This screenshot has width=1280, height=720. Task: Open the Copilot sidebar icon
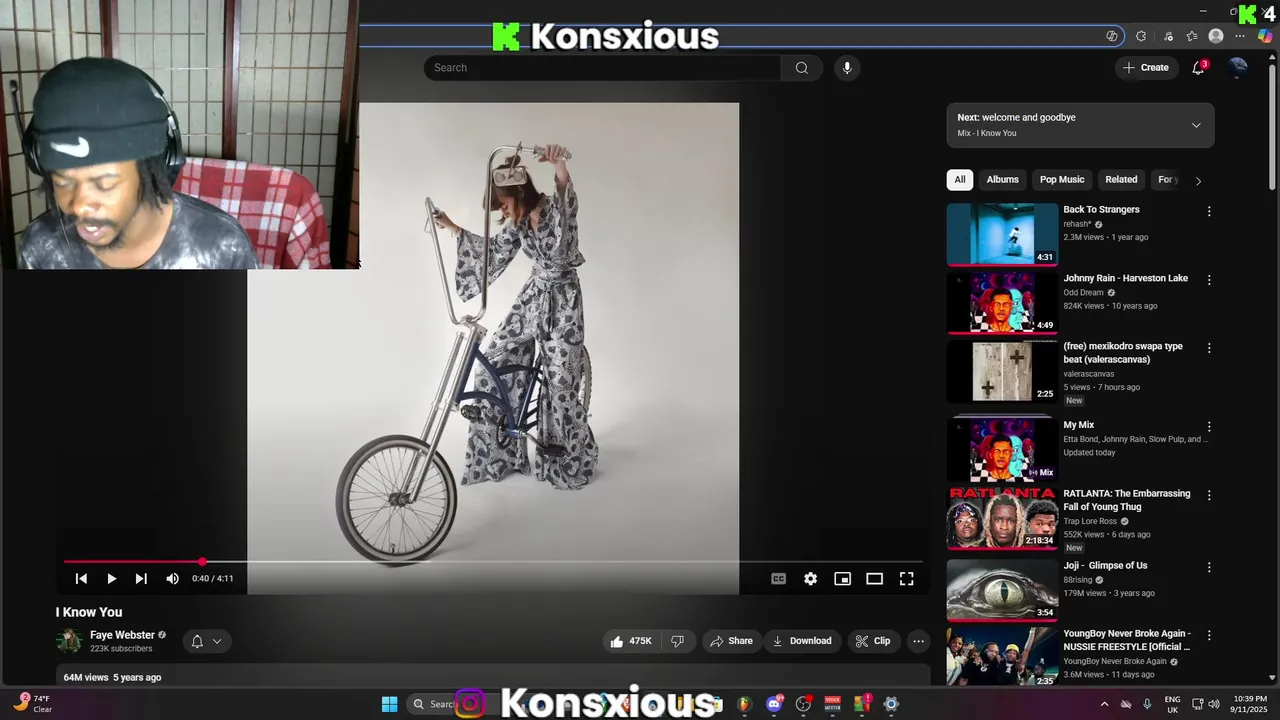click(1265, 36)
